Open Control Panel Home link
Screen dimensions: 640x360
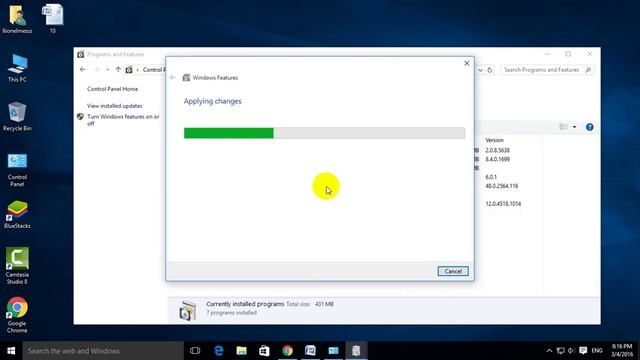click(x=112, y=89)
